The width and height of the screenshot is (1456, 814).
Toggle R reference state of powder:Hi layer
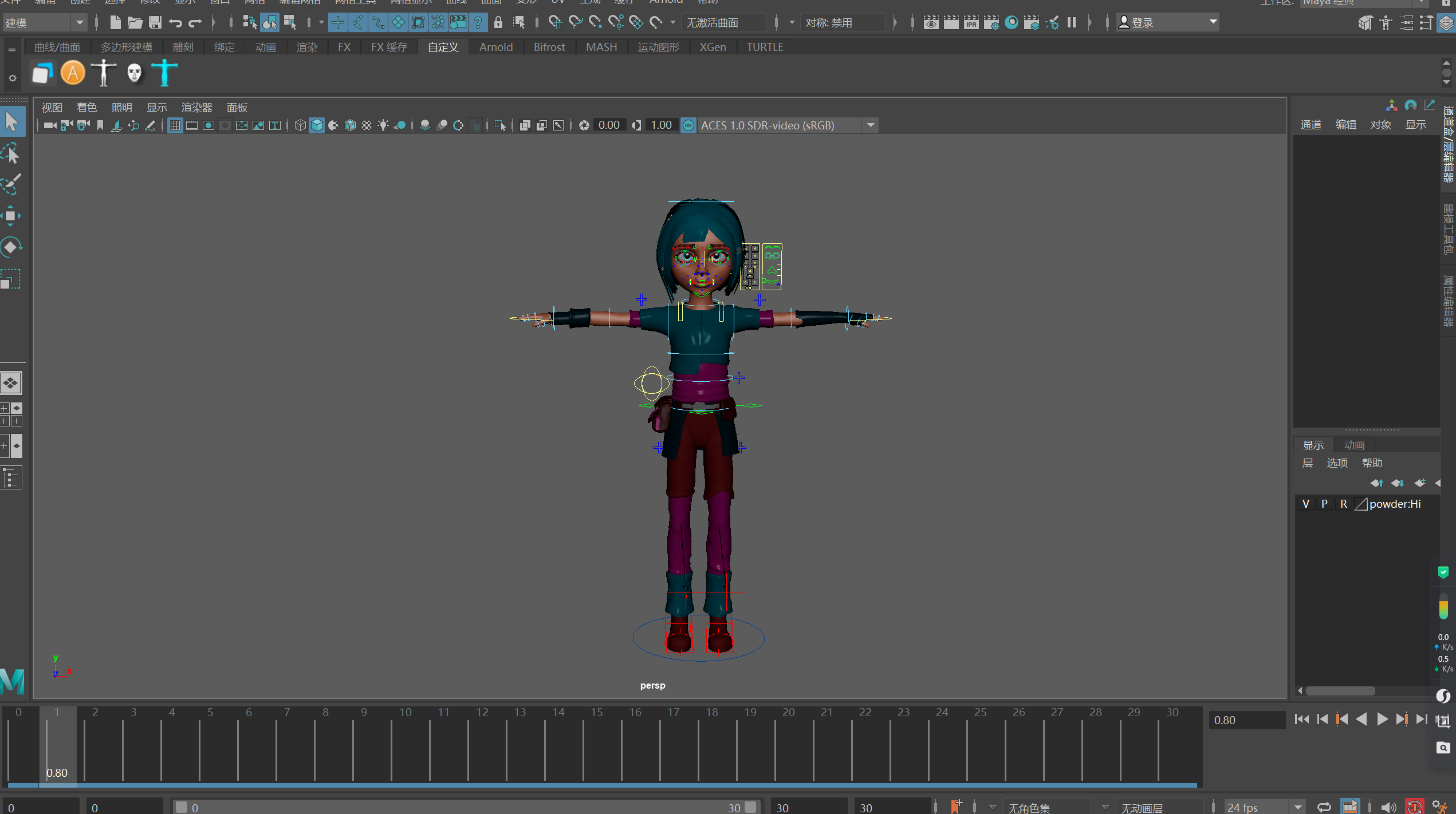pyautogui.click(x=1343, y=504)
